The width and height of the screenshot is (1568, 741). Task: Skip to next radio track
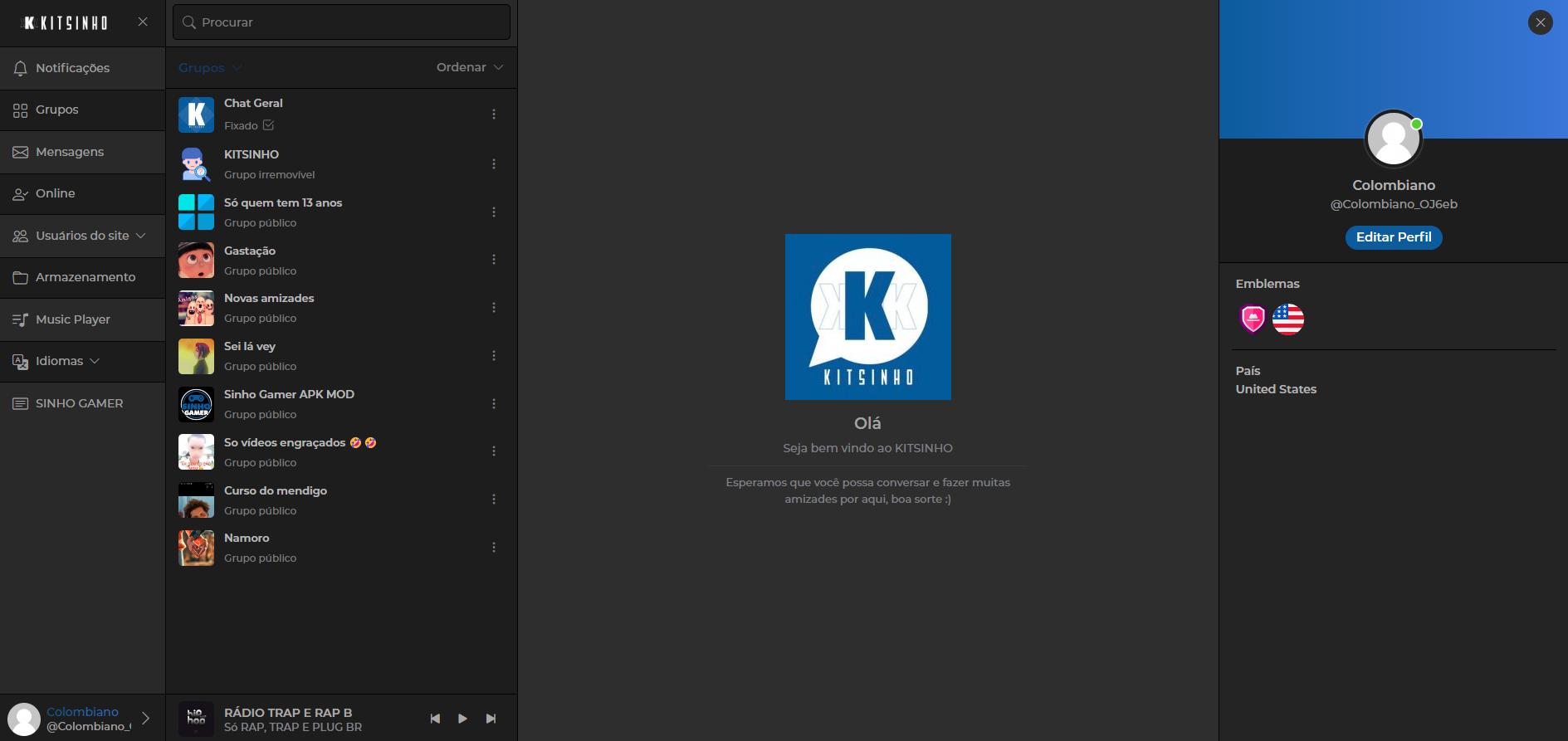click(491, 719)
